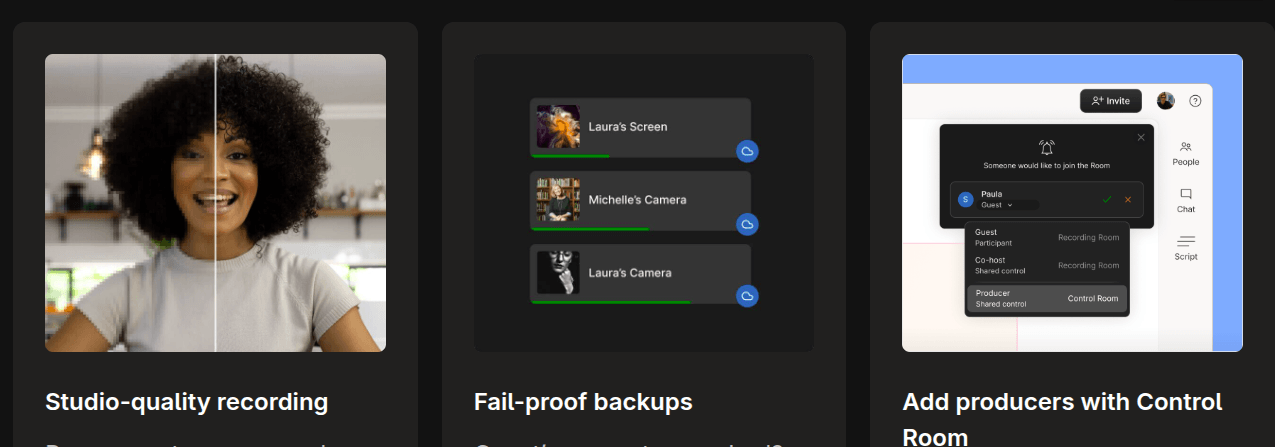Click Michelle's Camera thumbnail
The width and height of the screenshot is (1275, 447).
point(558,200)
